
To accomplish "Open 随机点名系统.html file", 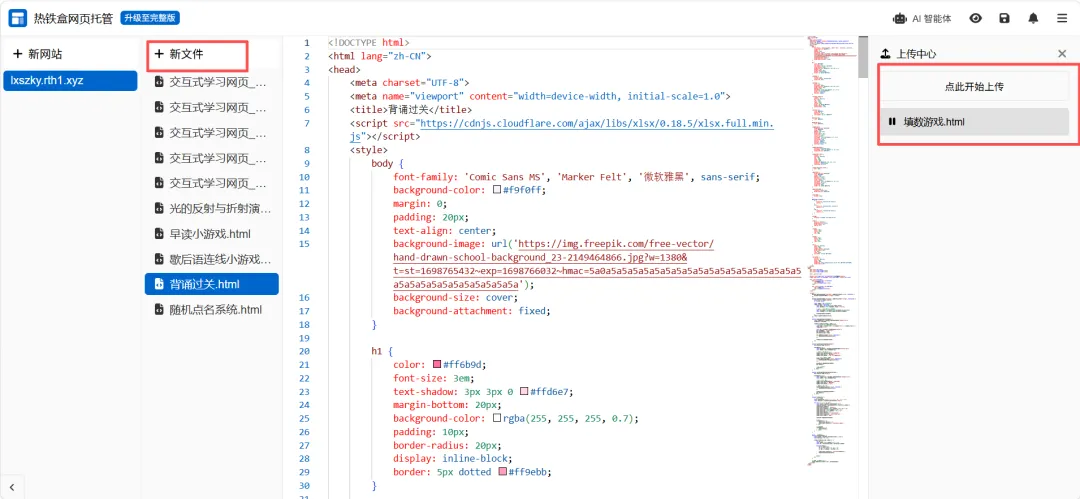I will pyautogui.click(x=211, y=309).
